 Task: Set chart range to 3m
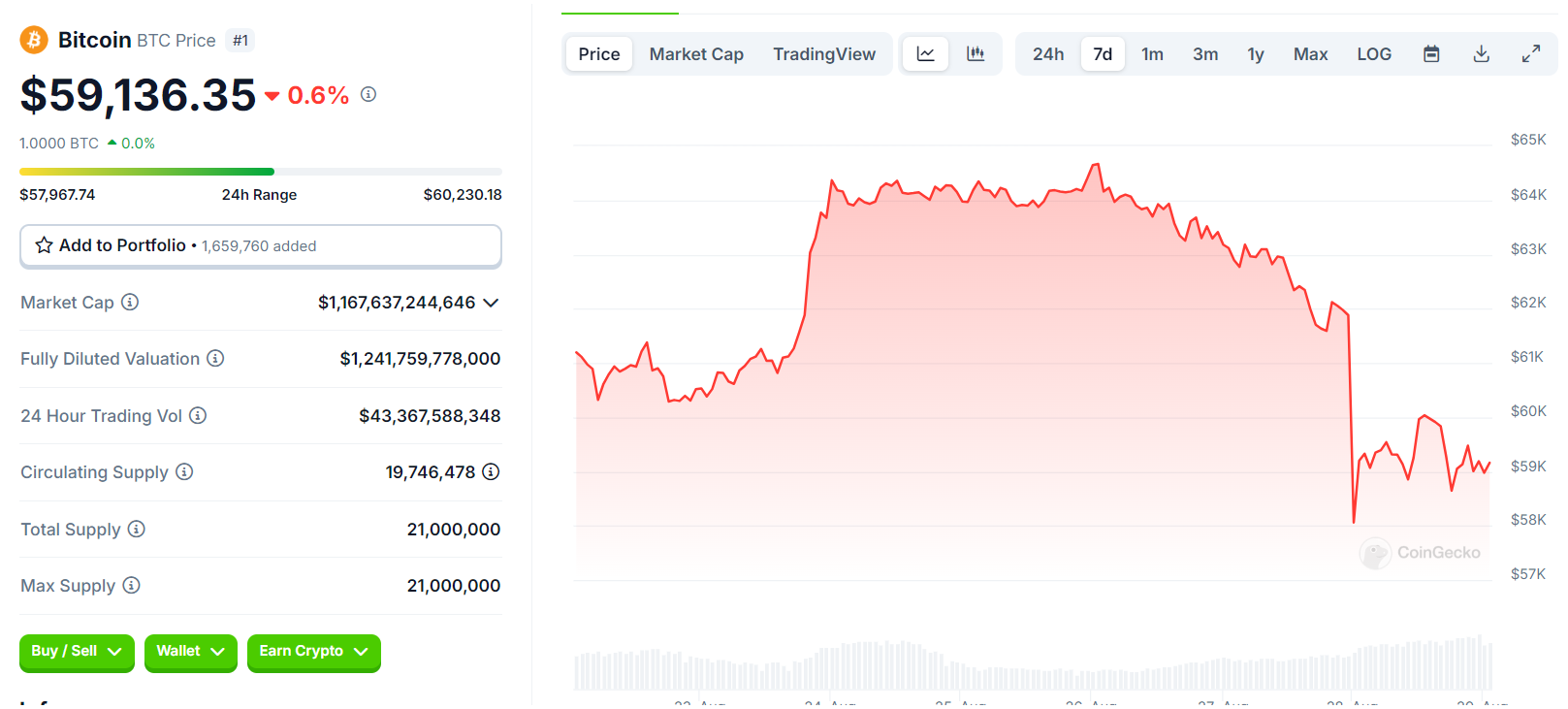point(1205,54)
